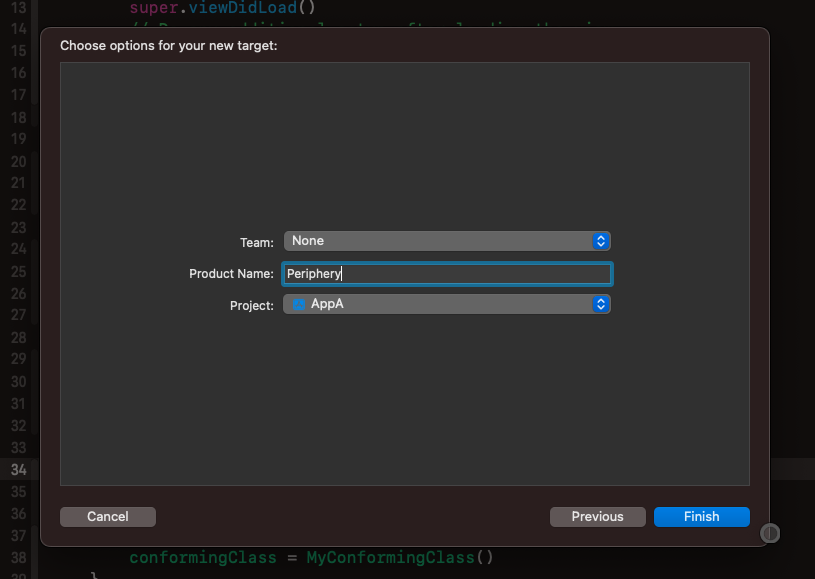Open the Project dropdown showing AppA
Image resolution: width=815 pixels, height=579 pixels.
[x=447, y=304]
